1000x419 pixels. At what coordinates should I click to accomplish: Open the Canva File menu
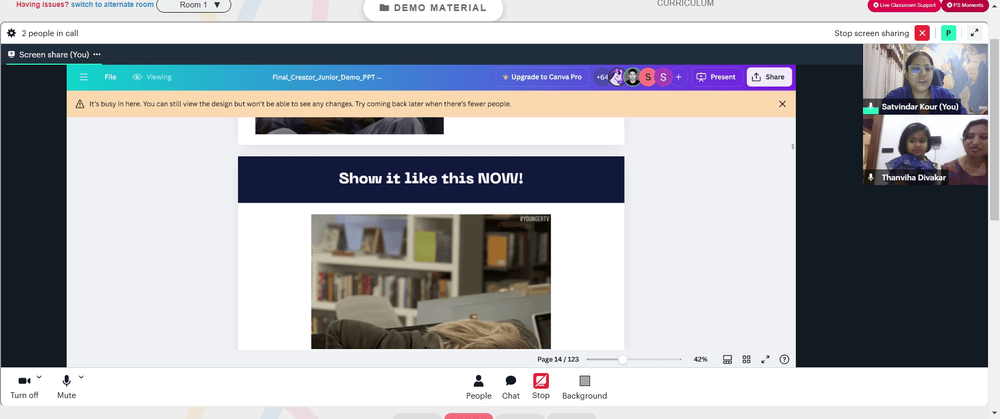click(110, 77)
